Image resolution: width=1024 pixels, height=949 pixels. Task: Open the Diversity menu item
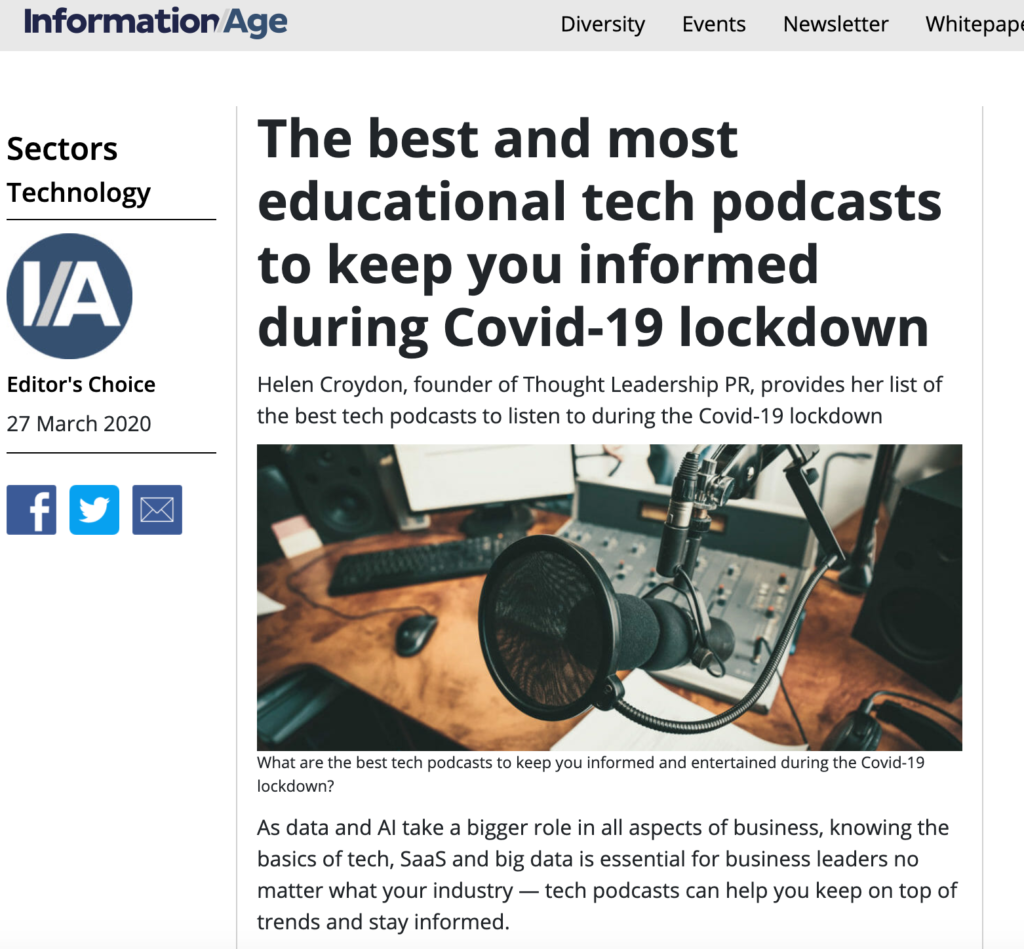(x=603, y=24)
